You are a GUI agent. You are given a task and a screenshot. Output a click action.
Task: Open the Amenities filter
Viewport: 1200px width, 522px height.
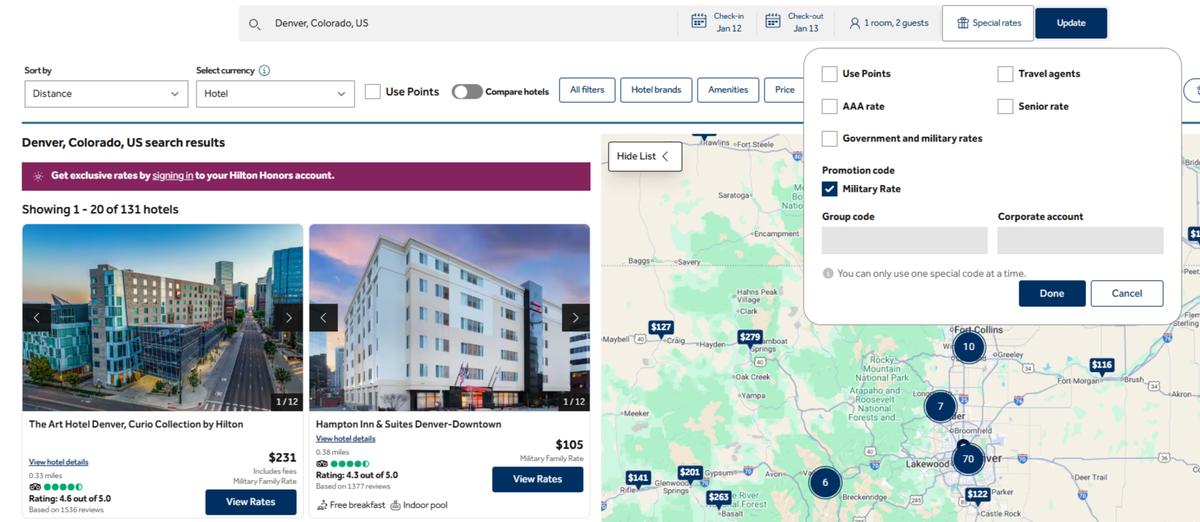tap(728, 90)
